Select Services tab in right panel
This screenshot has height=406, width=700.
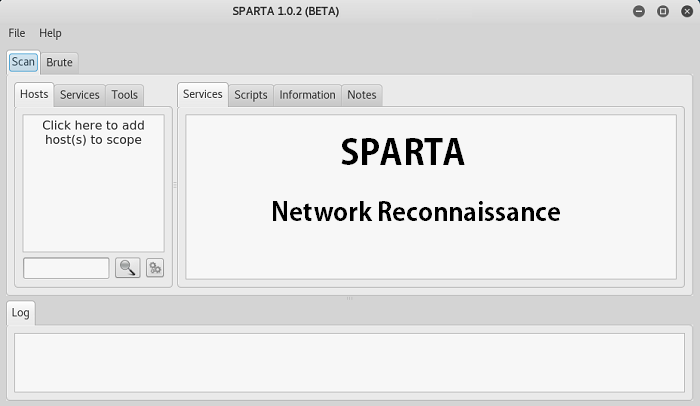(x=203, y=94)
